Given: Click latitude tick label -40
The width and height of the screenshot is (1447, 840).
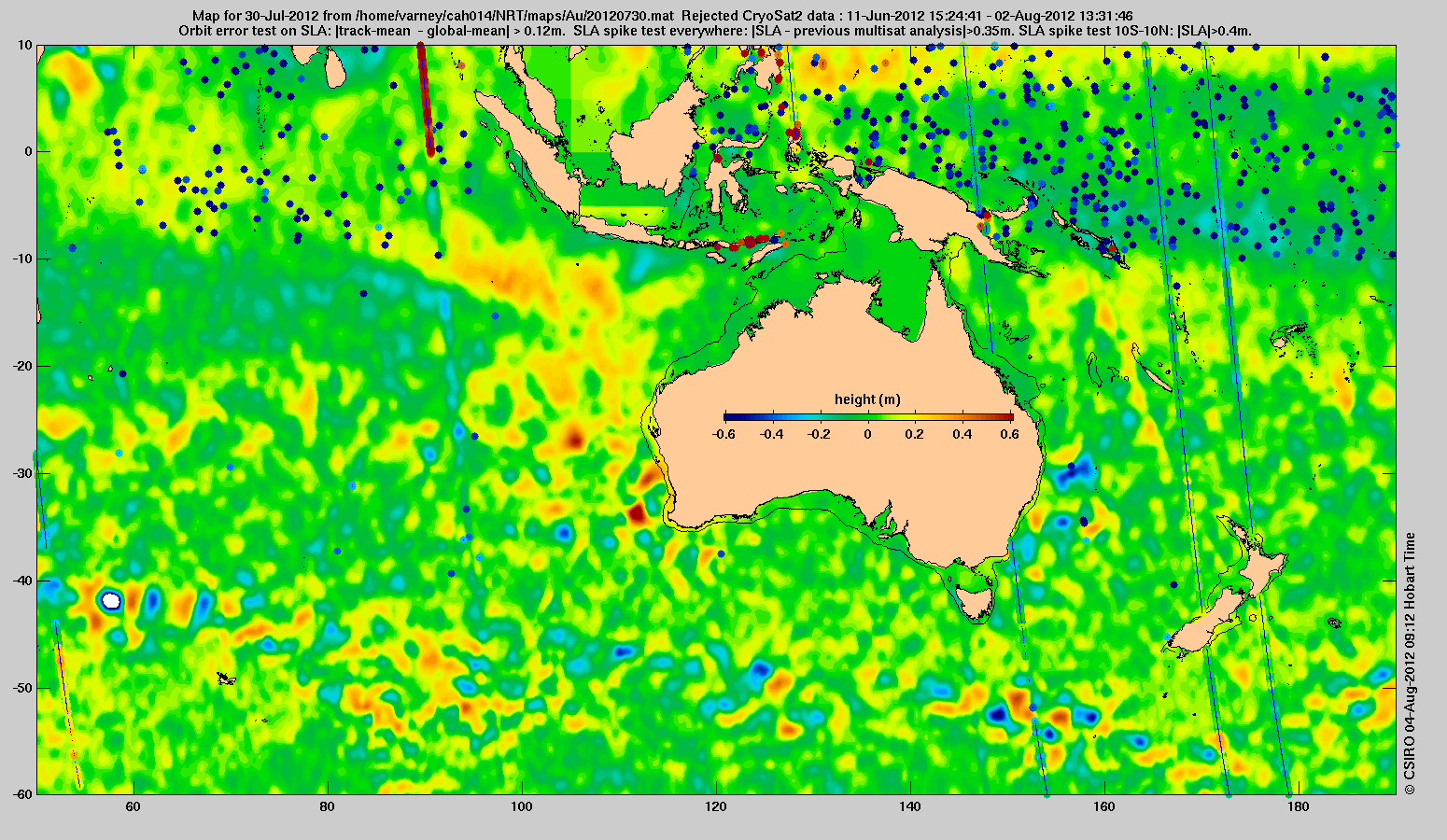Looking at the screenshot, I should pos(22,581).
